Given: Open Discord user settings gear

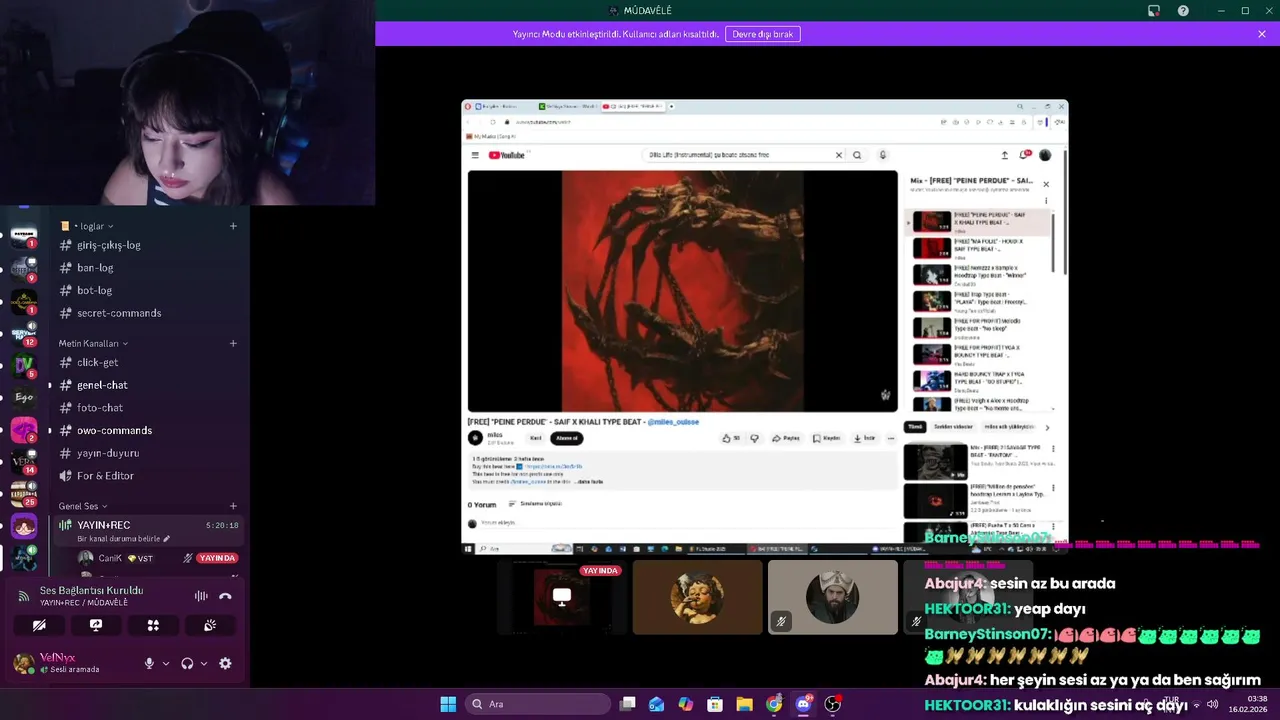Looking at the screenshot, I should (225, 663).
